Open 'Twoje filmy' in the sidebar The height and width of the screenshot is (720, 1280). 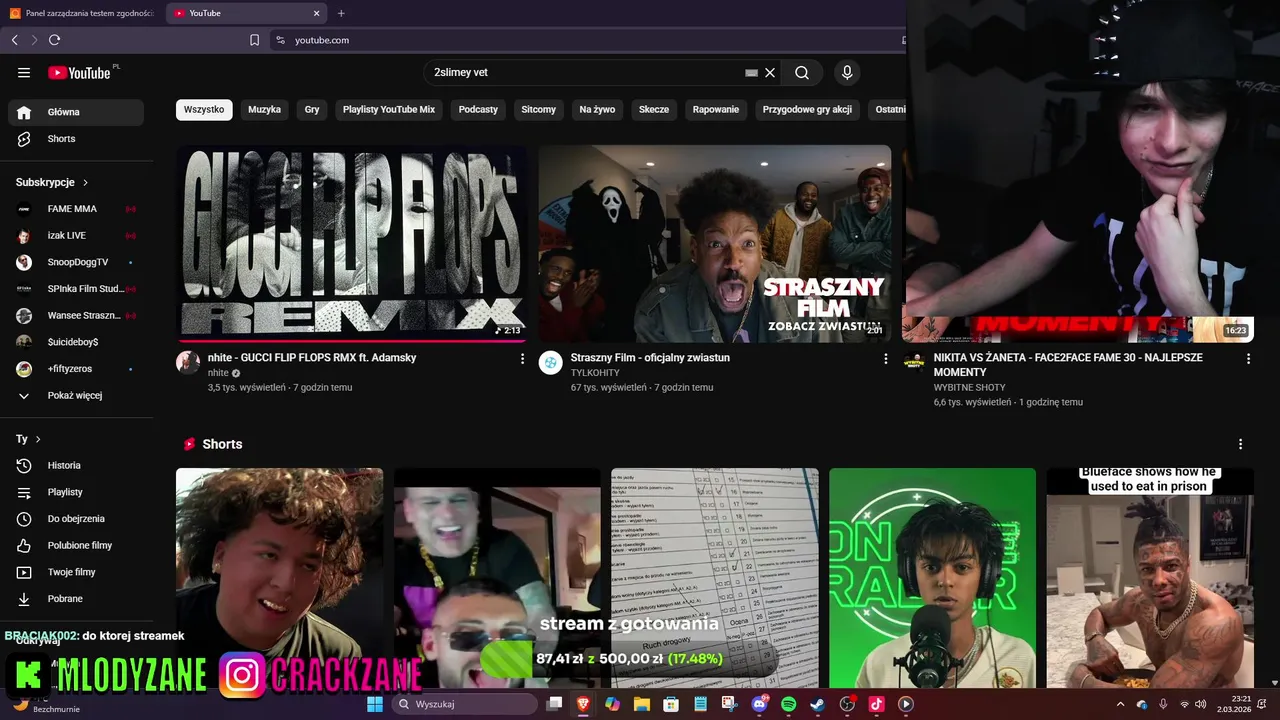[x=76, y=572]
